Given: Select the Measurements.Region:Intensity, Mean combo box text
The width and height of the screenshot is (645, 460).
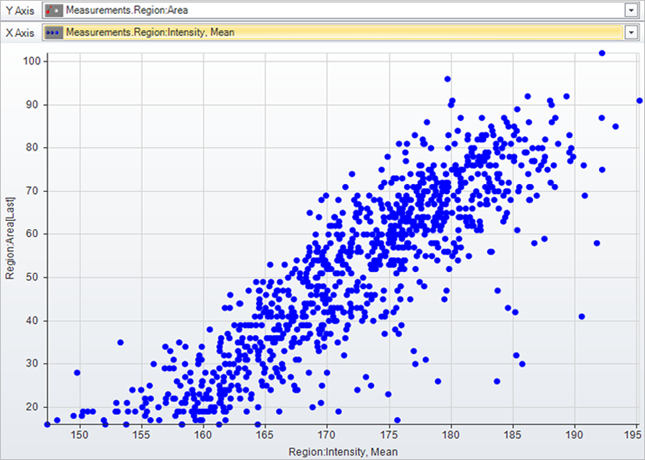Looking at the screenshot, I should point(150,32).
